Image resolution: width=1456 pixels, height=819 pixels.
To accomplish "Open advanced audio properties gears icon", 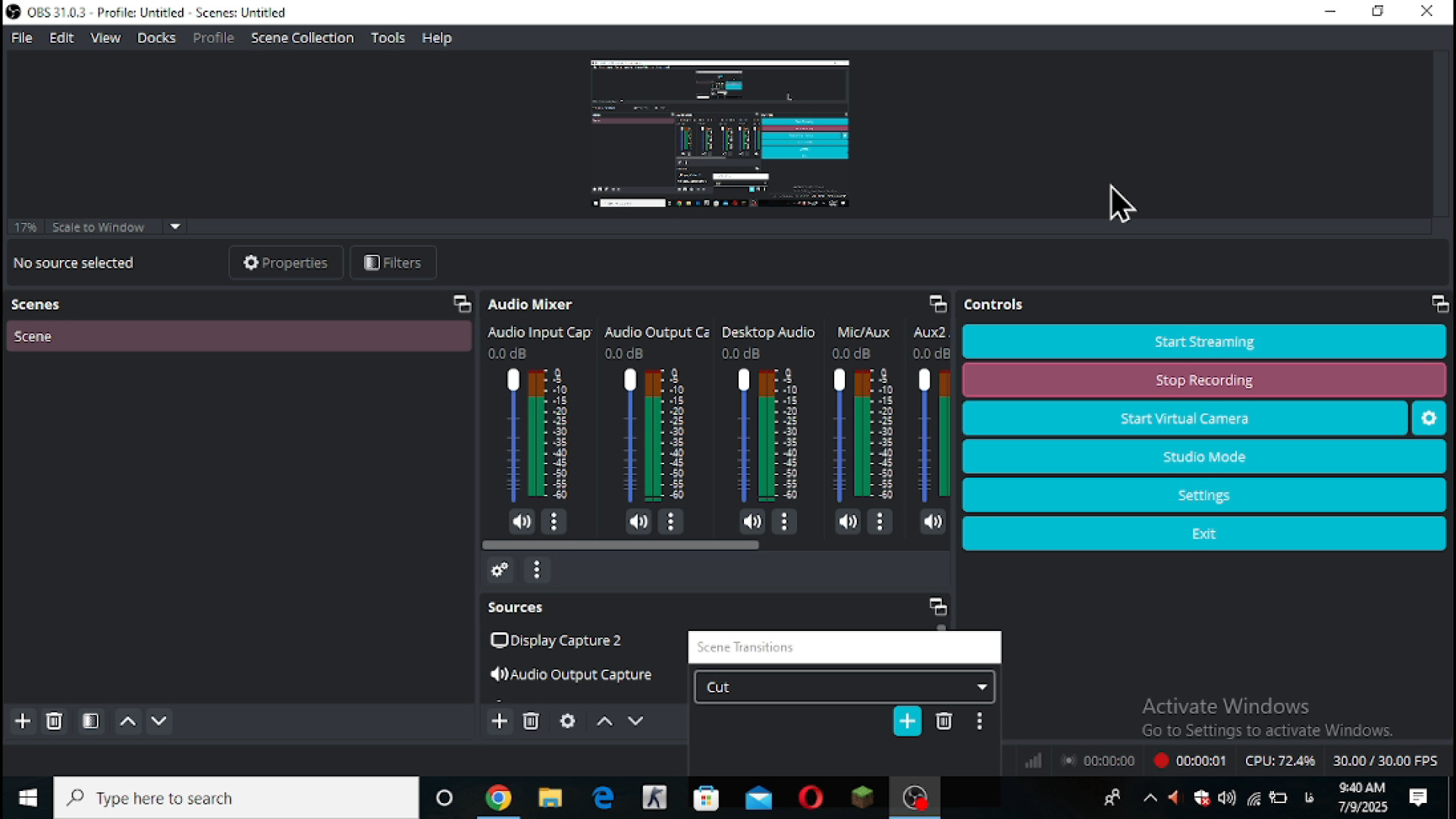I will pos(500,570).
